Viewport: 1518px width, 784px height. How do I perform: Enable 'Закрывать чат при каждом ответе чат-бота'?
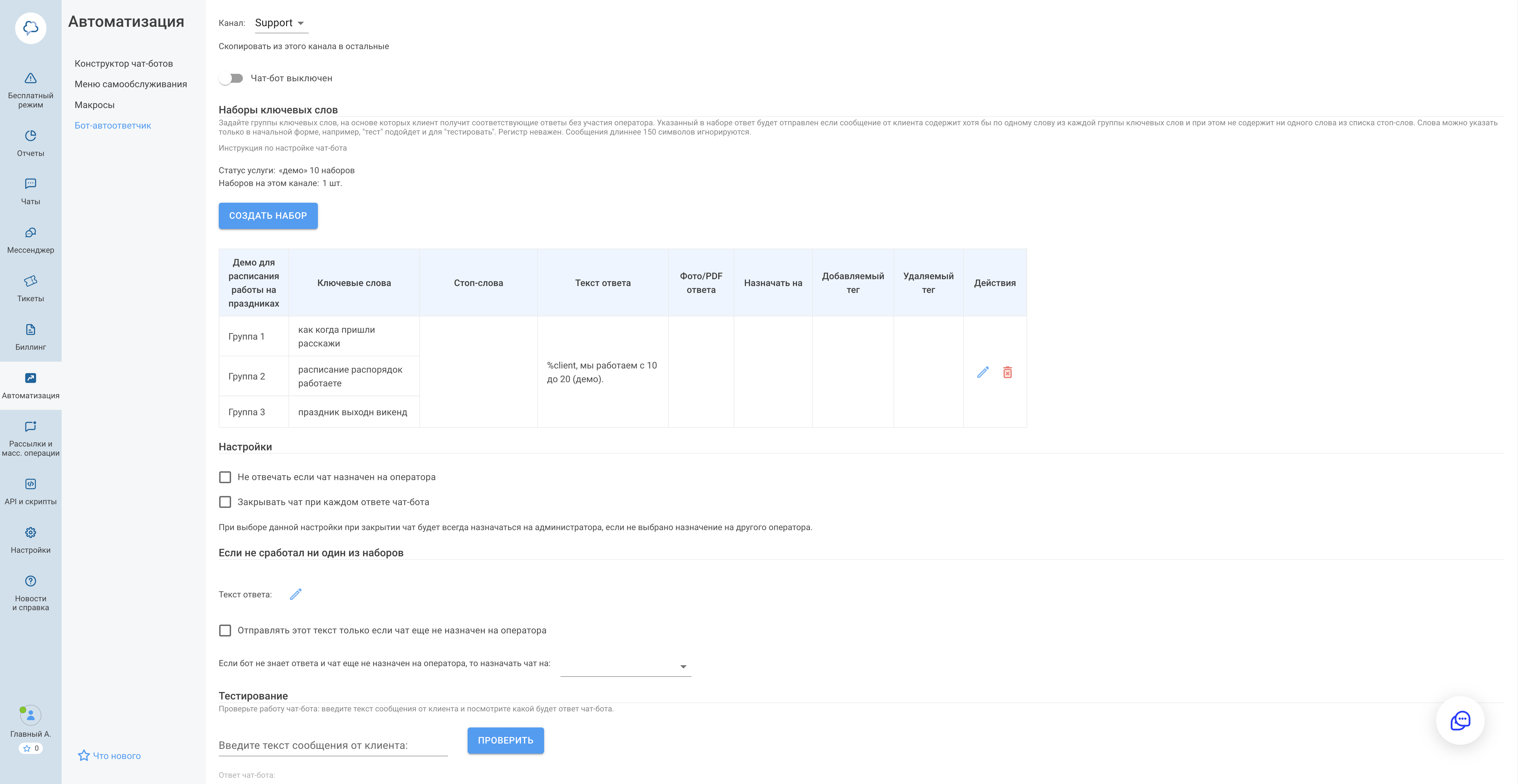(224, 502)
